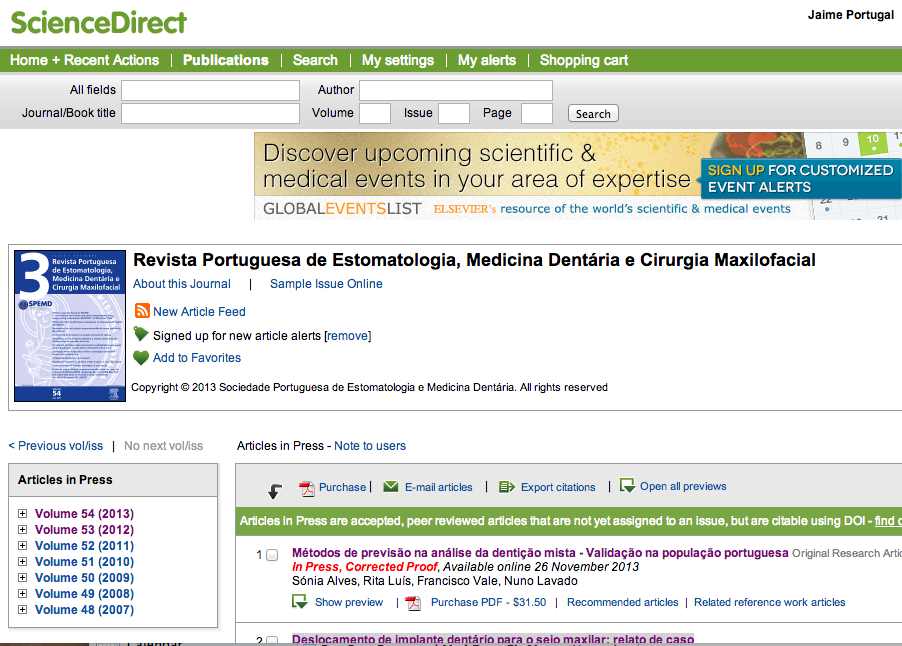Viewport: 902px width, 646px height.
Task: Expand Volume 52 (2011)
Action: 22,545
